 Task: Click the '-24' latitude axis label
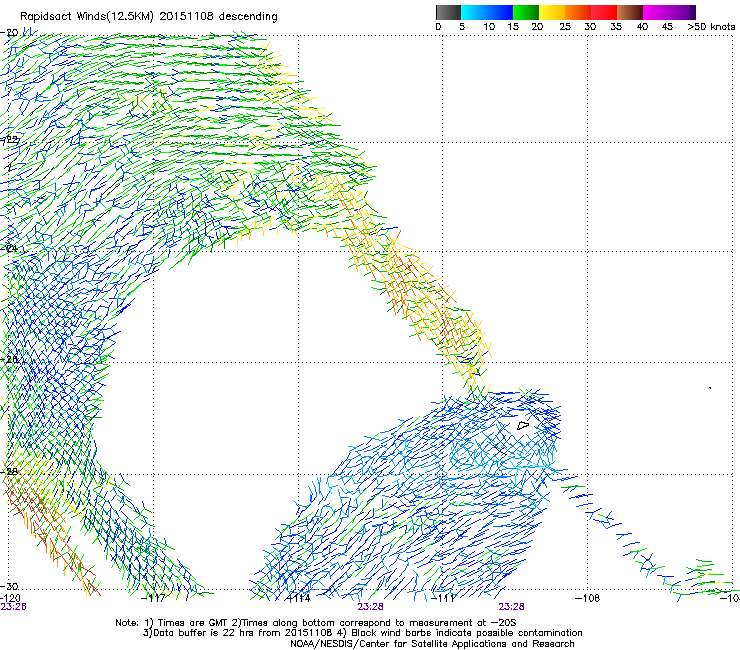click(9, 248)
